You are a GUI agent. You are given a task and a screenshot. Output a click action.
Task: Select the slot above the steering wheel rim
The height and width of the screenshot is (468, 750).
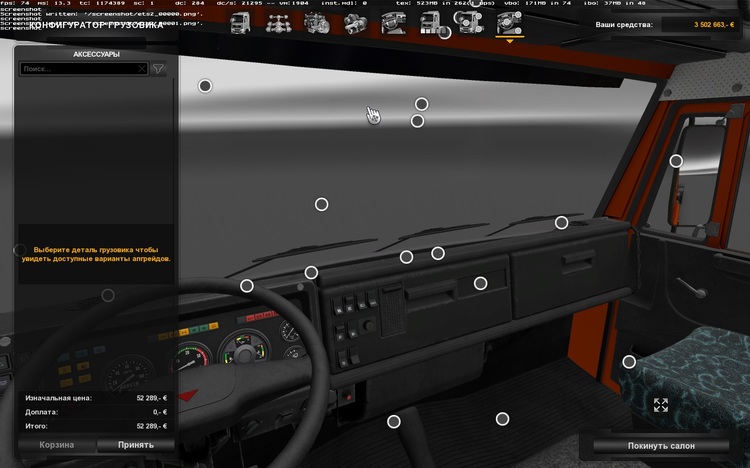click(x=247, y=286)
